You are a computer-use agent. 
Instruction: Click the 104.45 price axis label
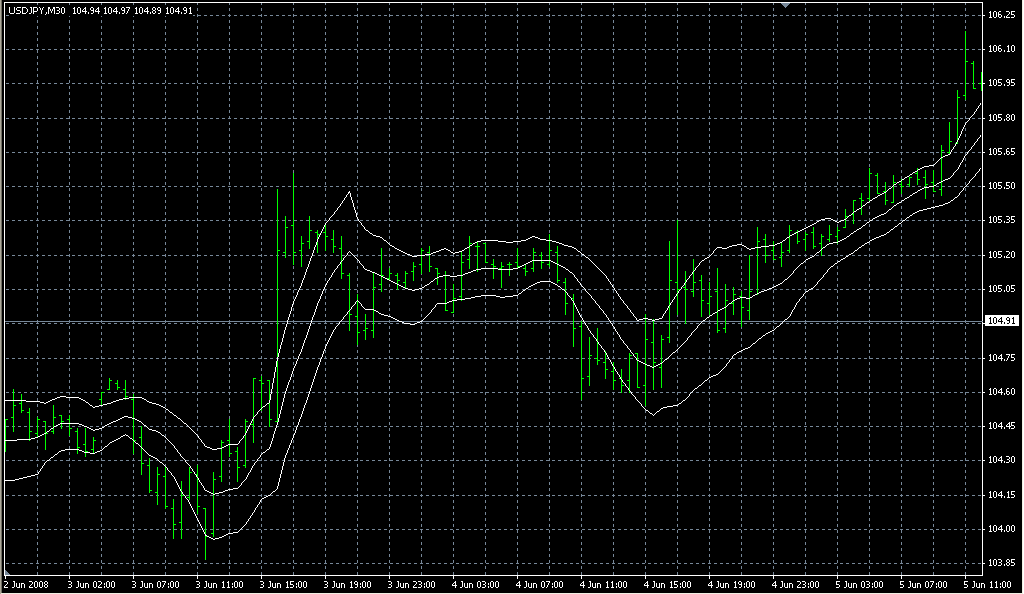[1000, 426]
